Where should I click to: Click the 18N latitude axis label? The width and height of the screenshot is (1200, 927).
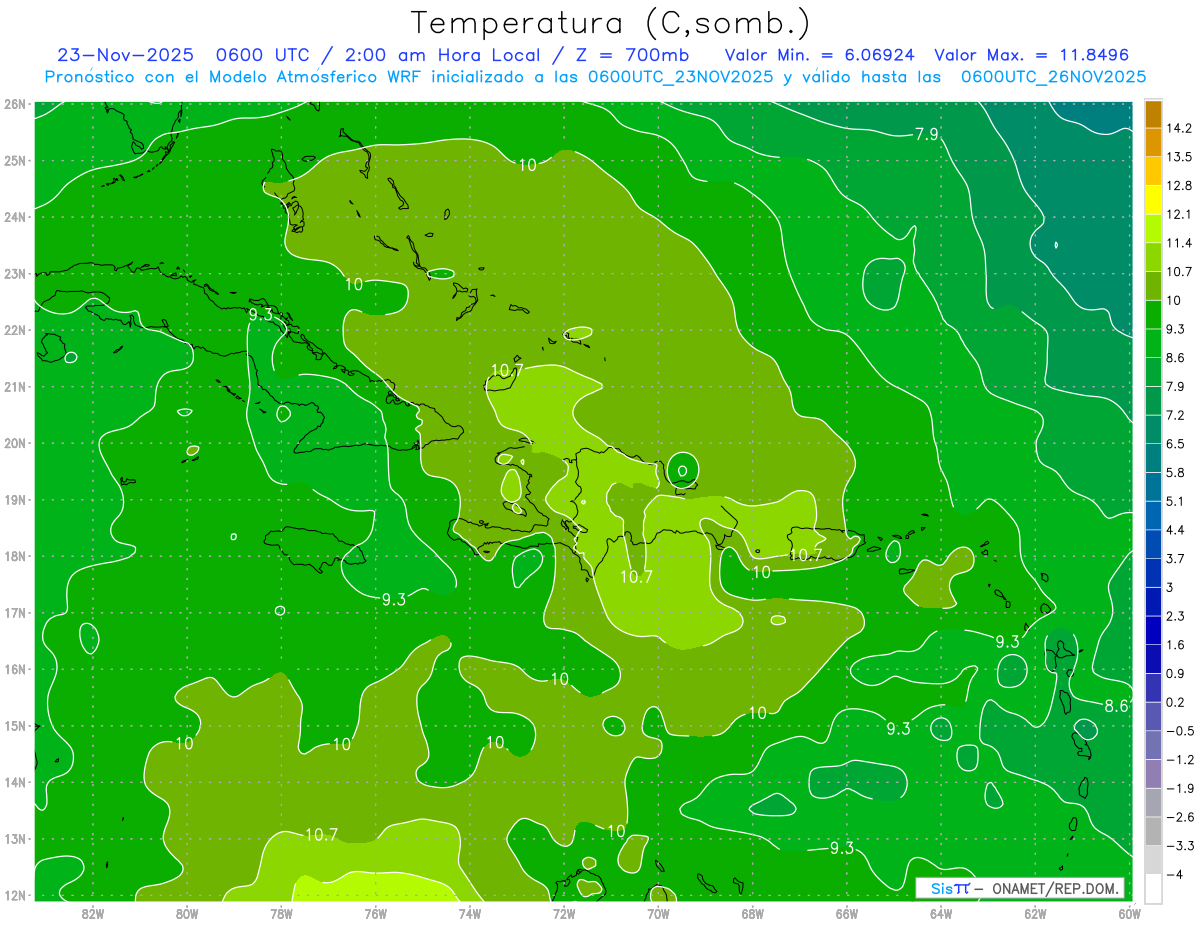pos(14,556)
